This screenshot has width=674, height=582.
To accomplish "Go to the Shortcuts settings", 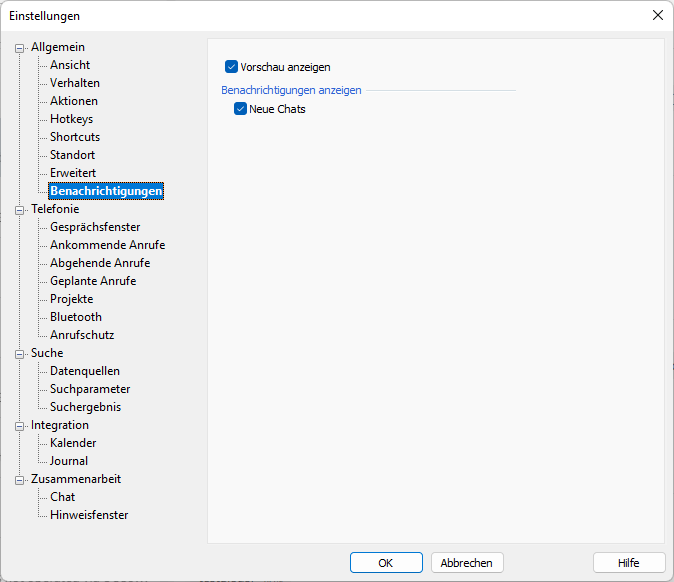I will pyautogui.click(x=75, y=137).
